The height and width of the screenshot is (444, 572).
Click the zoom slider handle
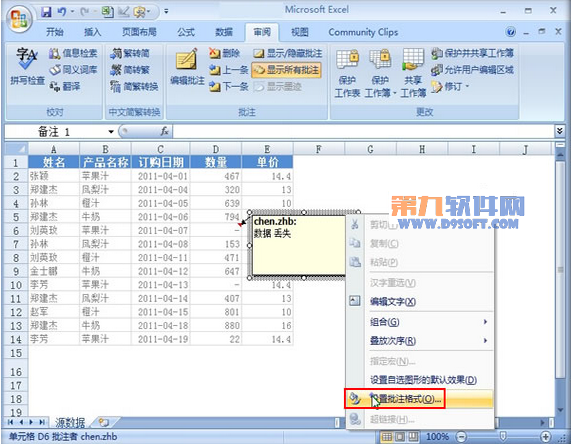(503, 436)
